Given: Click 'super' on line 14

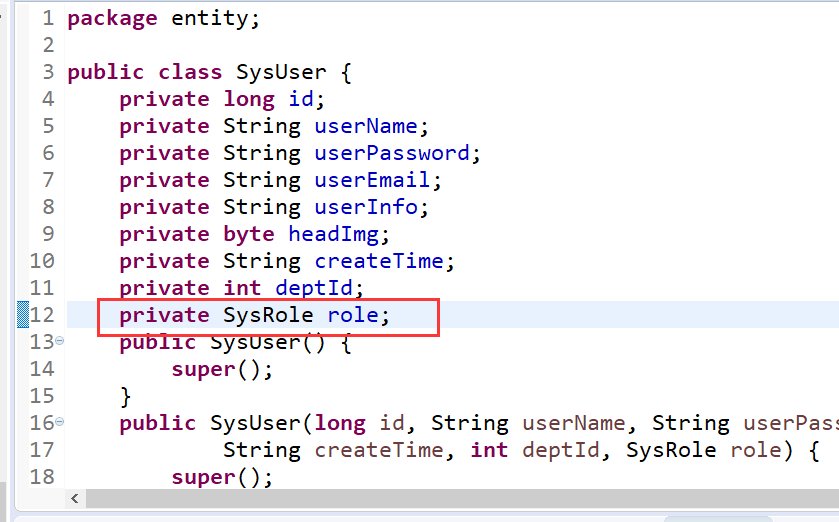Looking at the screenshot, I should [203, 370].
